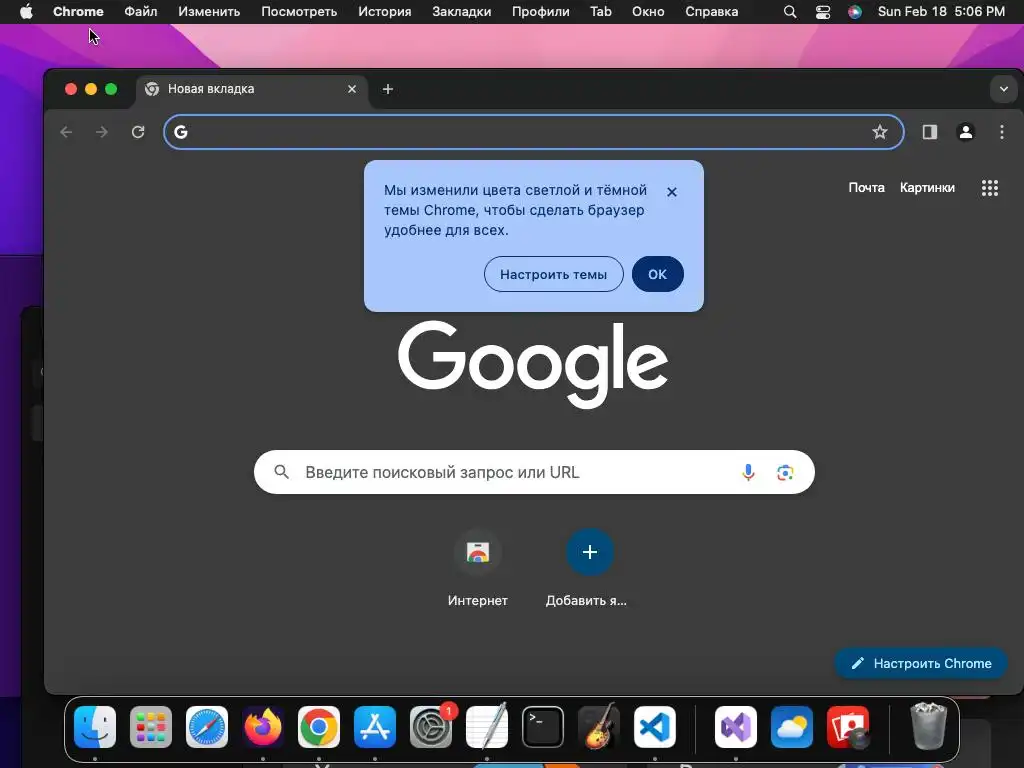
Task: Confirm the theme notice with OK
Action: (x=658, y=274)
